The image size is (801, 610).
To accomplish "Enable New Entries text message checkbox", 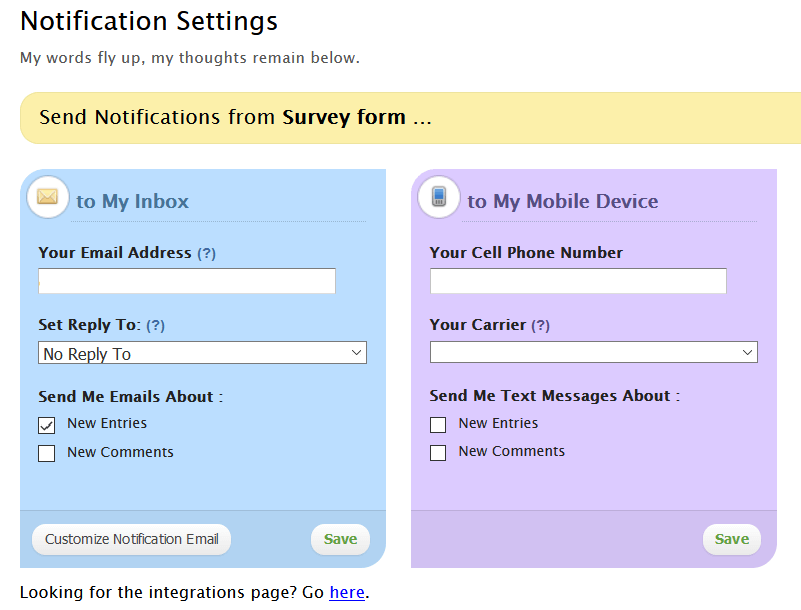I will click(x=438, y=425).
